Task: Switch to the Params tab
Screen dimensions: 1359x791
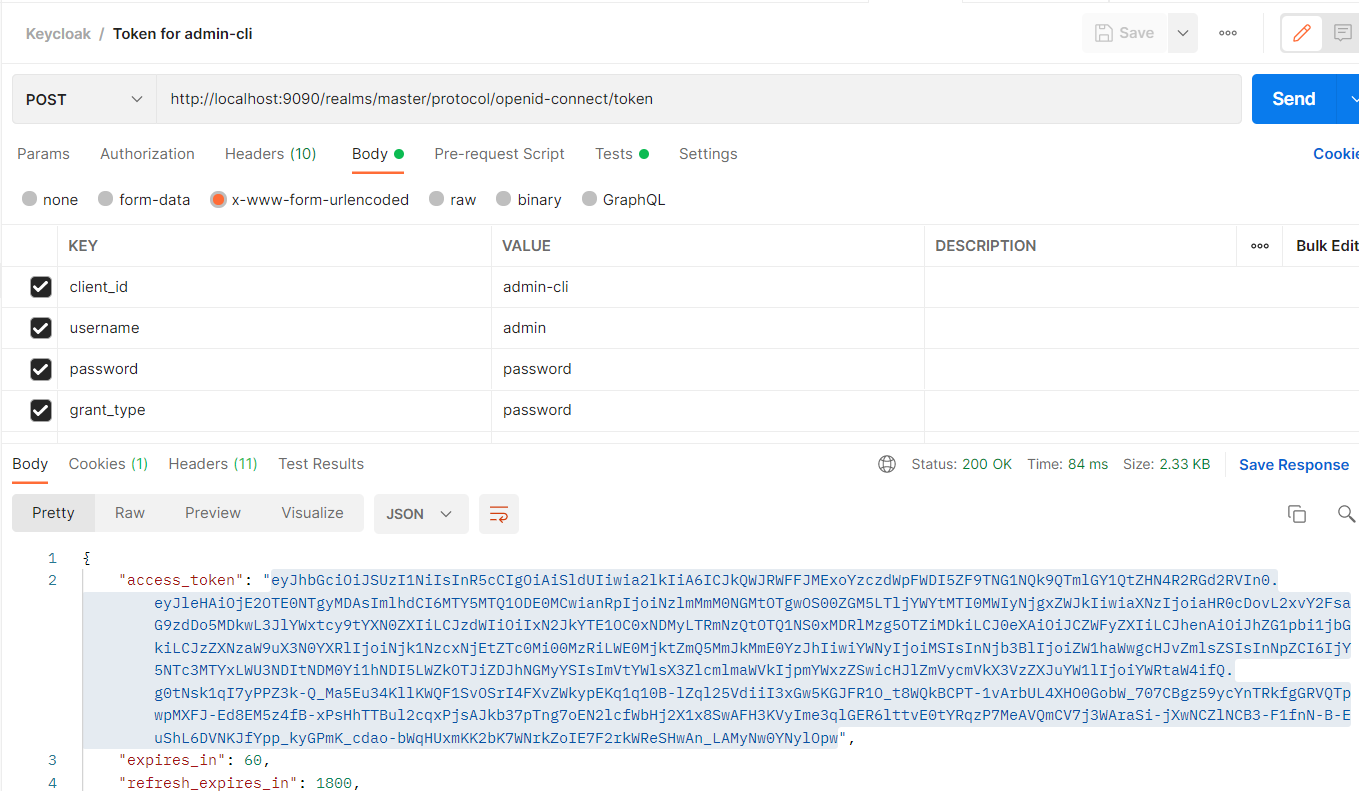Action: tap(43, 154)
